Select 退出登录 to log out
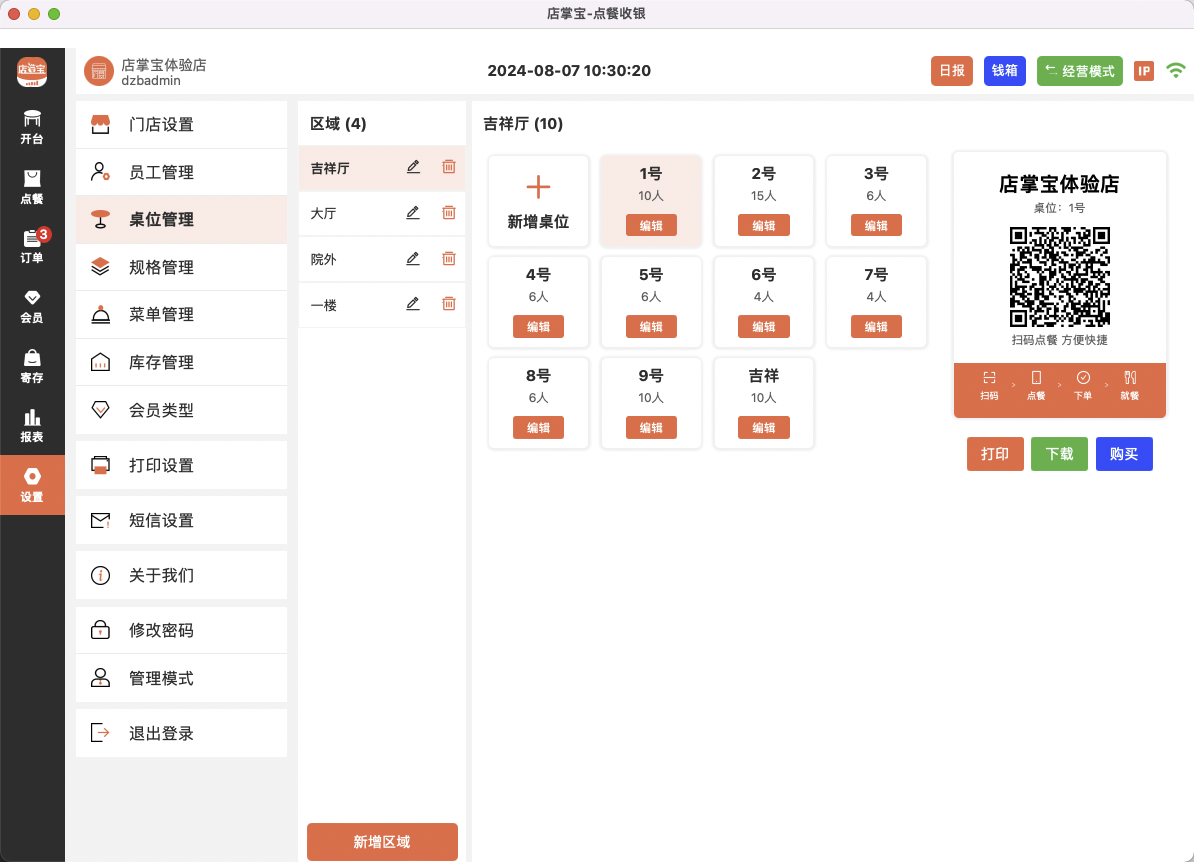The width and height of the screenshot is (1194, 862). click(x=181, y=733)
